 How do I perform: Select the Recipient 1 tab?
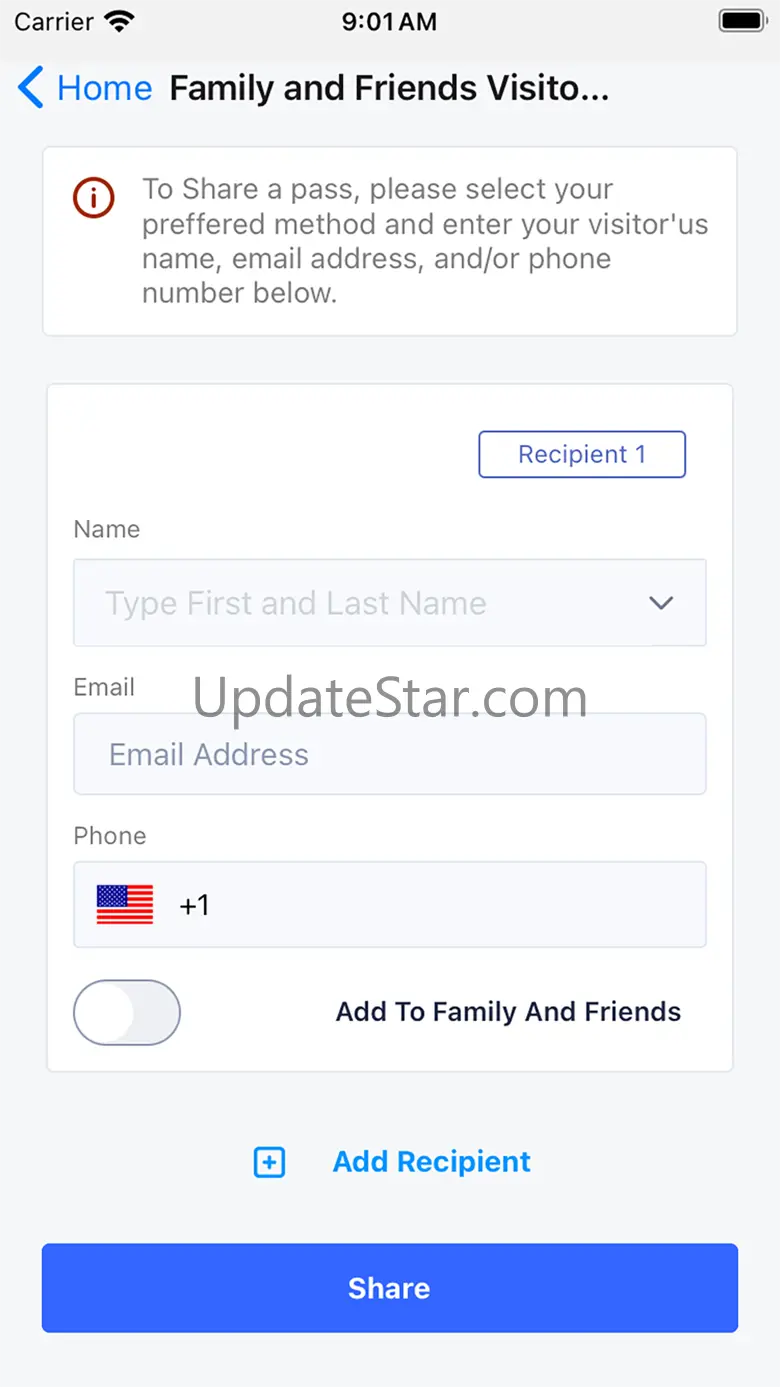[582, 455]
